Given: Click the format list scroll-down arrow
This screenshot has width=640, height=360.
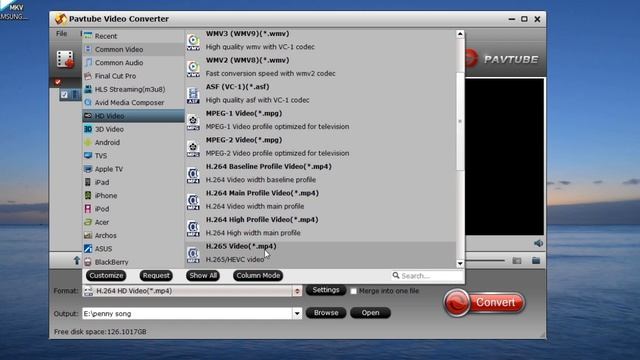Looking at the screenshot, I should [x=460, y=264].
